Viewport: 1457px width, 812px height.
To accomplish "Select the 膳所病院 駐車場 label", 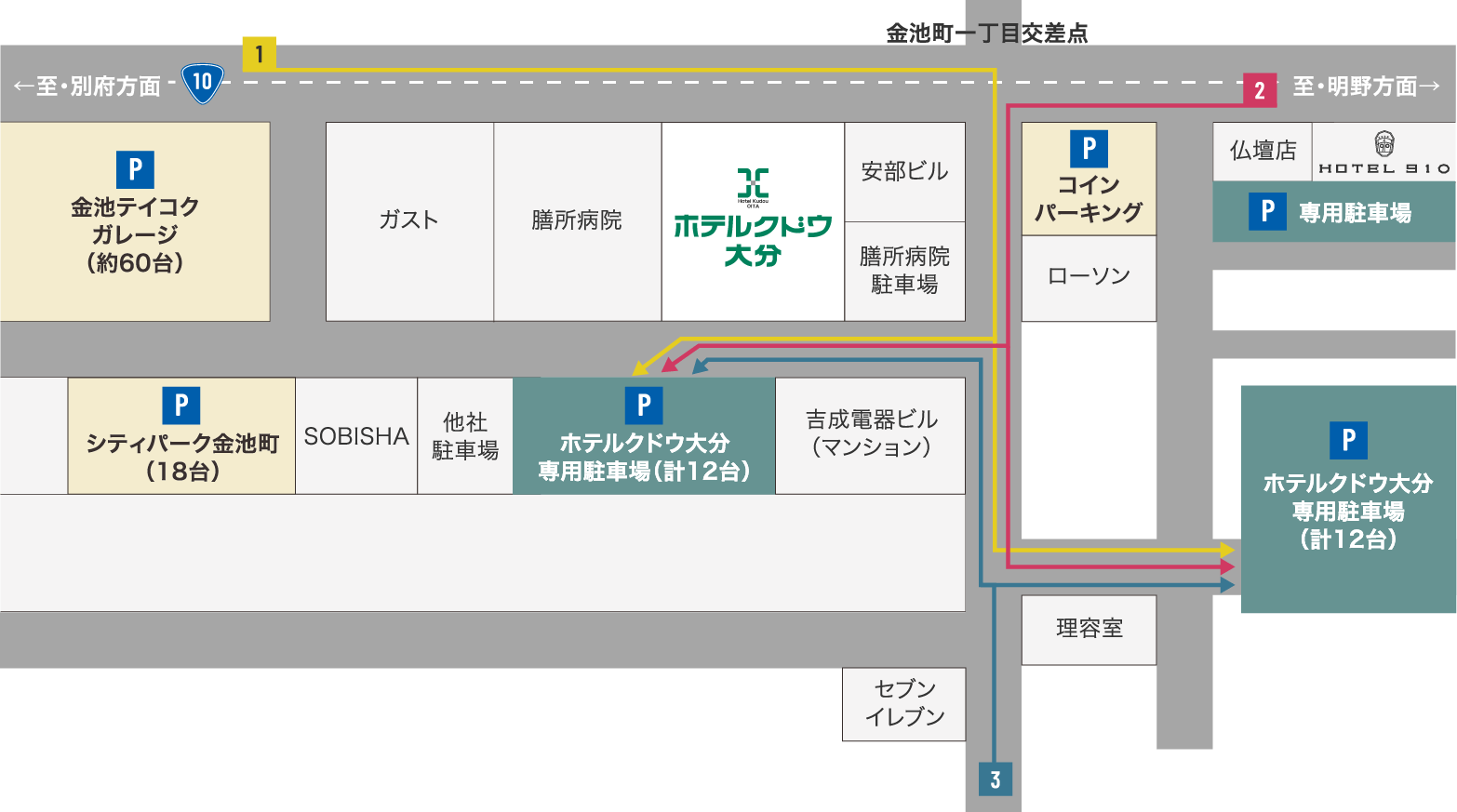I will click(x=904, y=270).
